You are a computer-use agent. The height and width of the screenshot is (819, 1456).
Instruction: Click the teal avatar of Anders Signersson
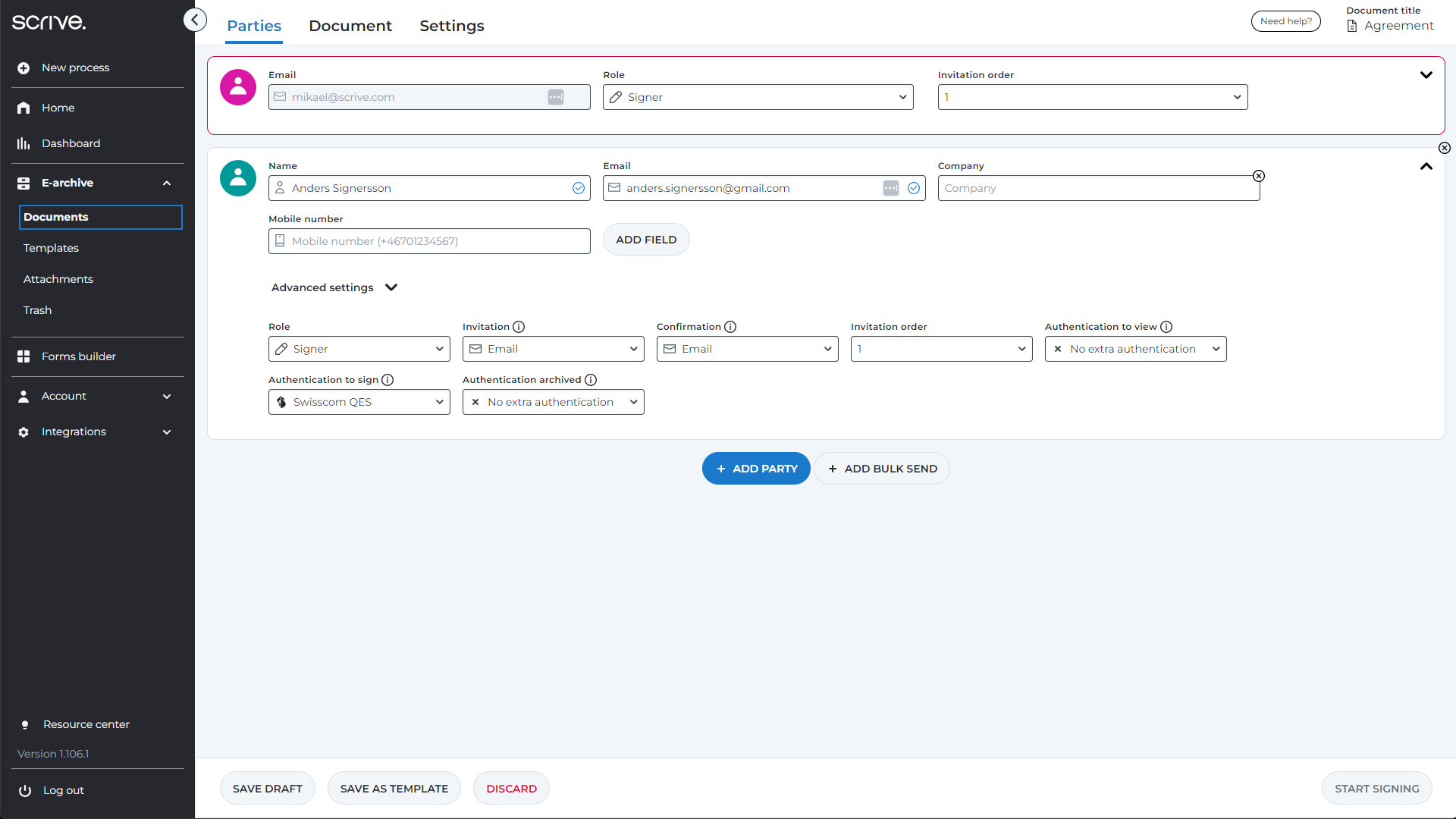[238, 178]
